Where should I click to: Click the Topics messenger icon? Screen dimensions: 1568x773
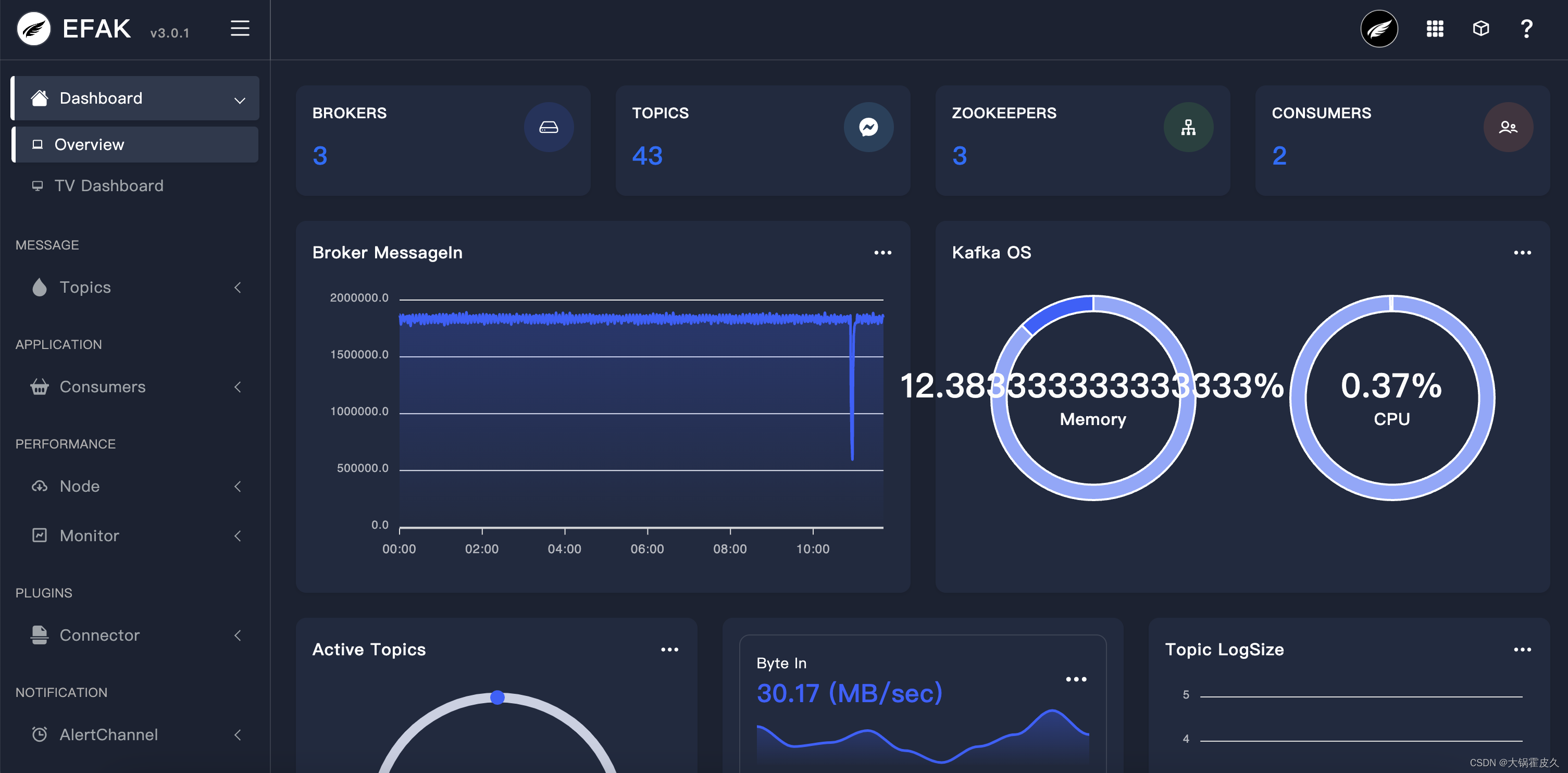click(868, 127)
